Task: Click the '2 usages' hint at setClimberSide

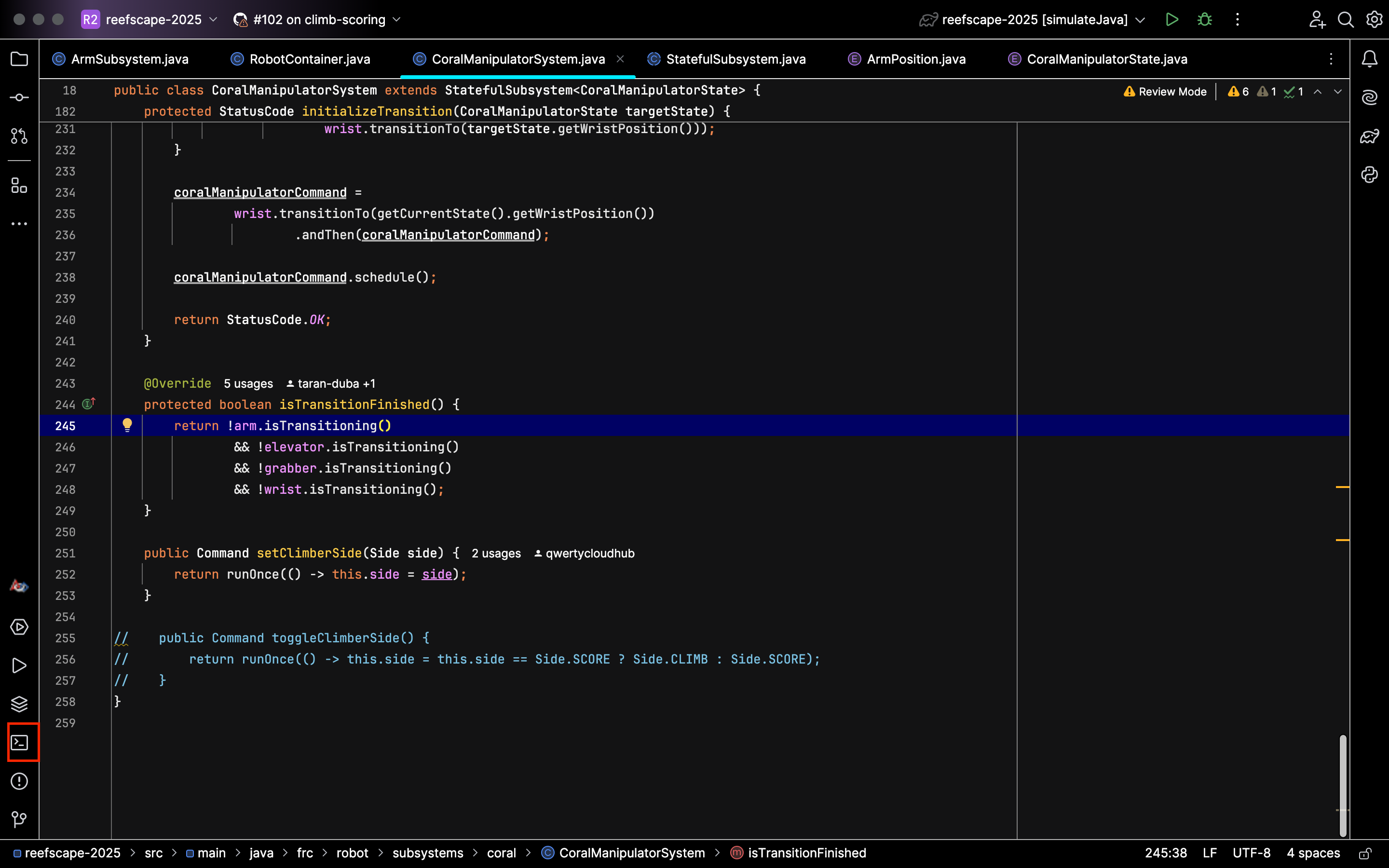Action: click(x=496, y=554)
